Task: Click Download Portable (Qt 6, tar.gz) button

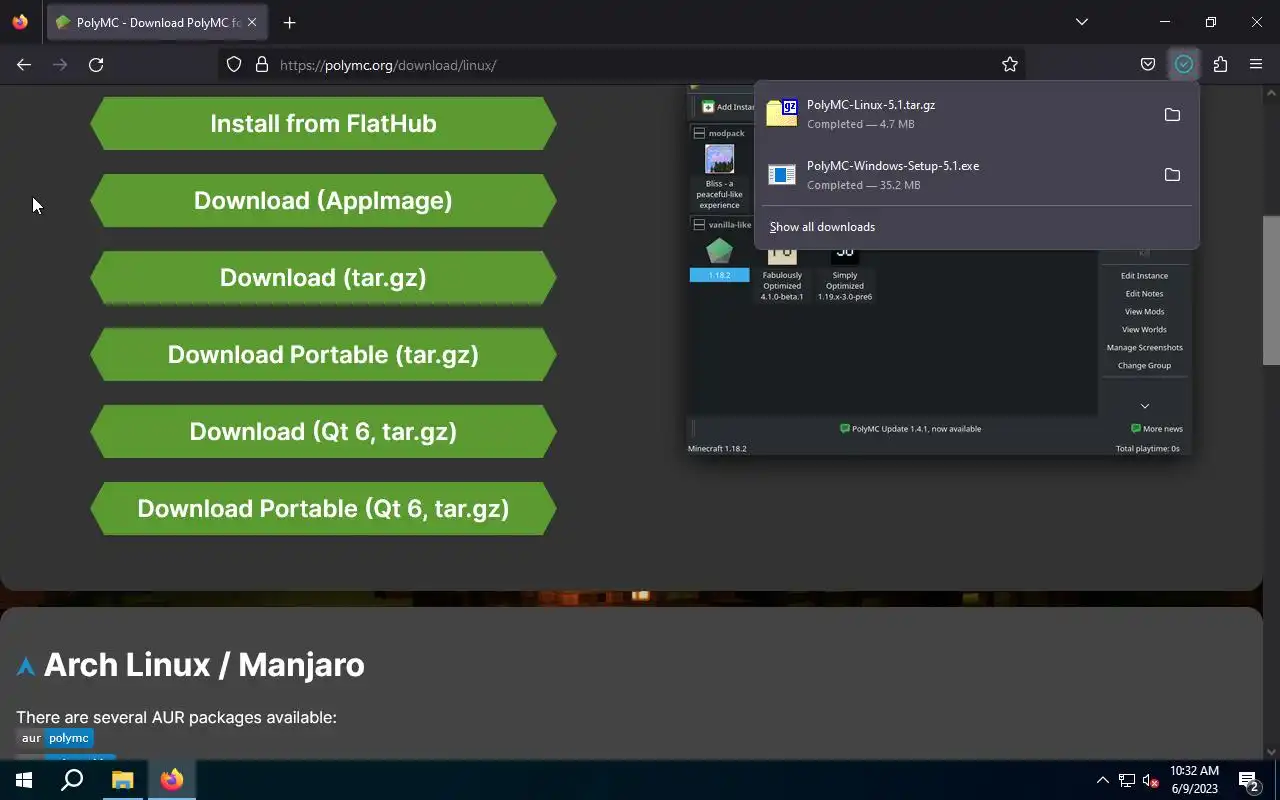Action: 323,508
